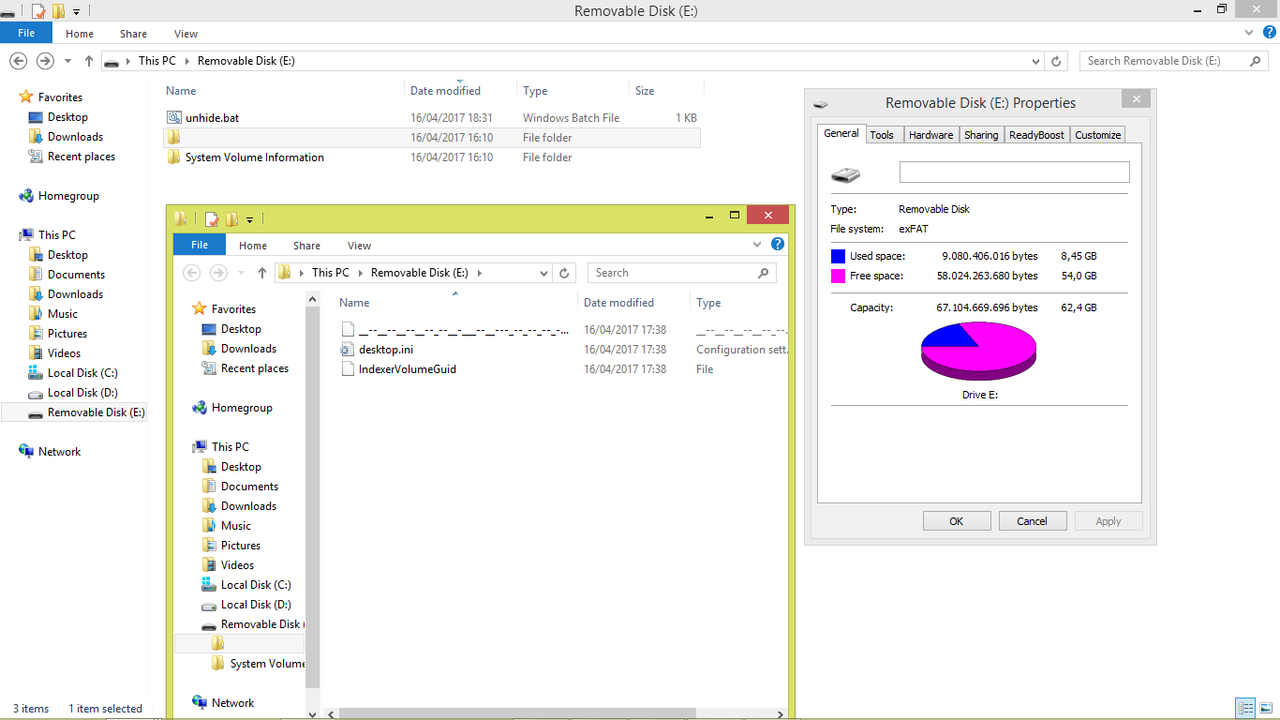Viewport: 1280px width, 720px height.
Task: Click blue Used space color swatch
Action: point(838,257)
